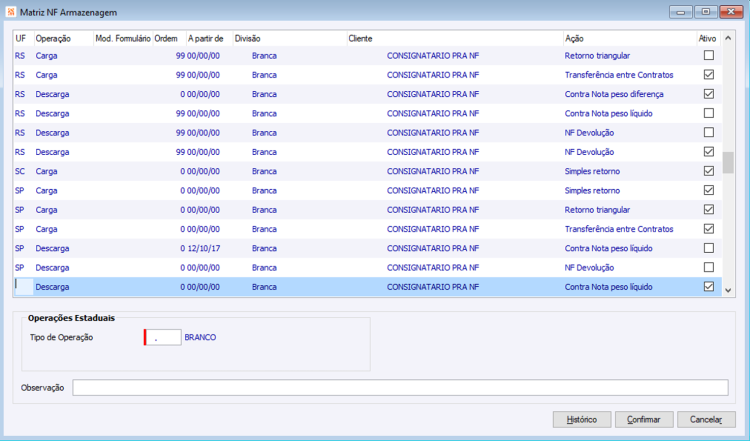Select the SC state cell
This screenshot has height=441, width=750.
(x=20, y=171)
